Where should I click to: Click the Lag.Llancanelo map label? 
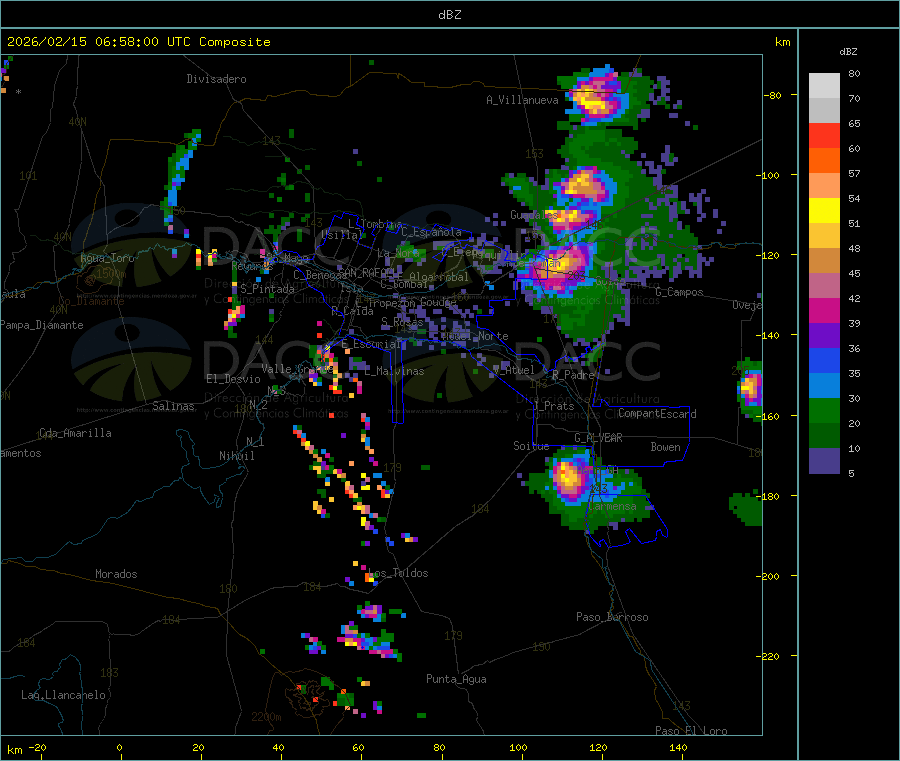click(x=63, y=695)
